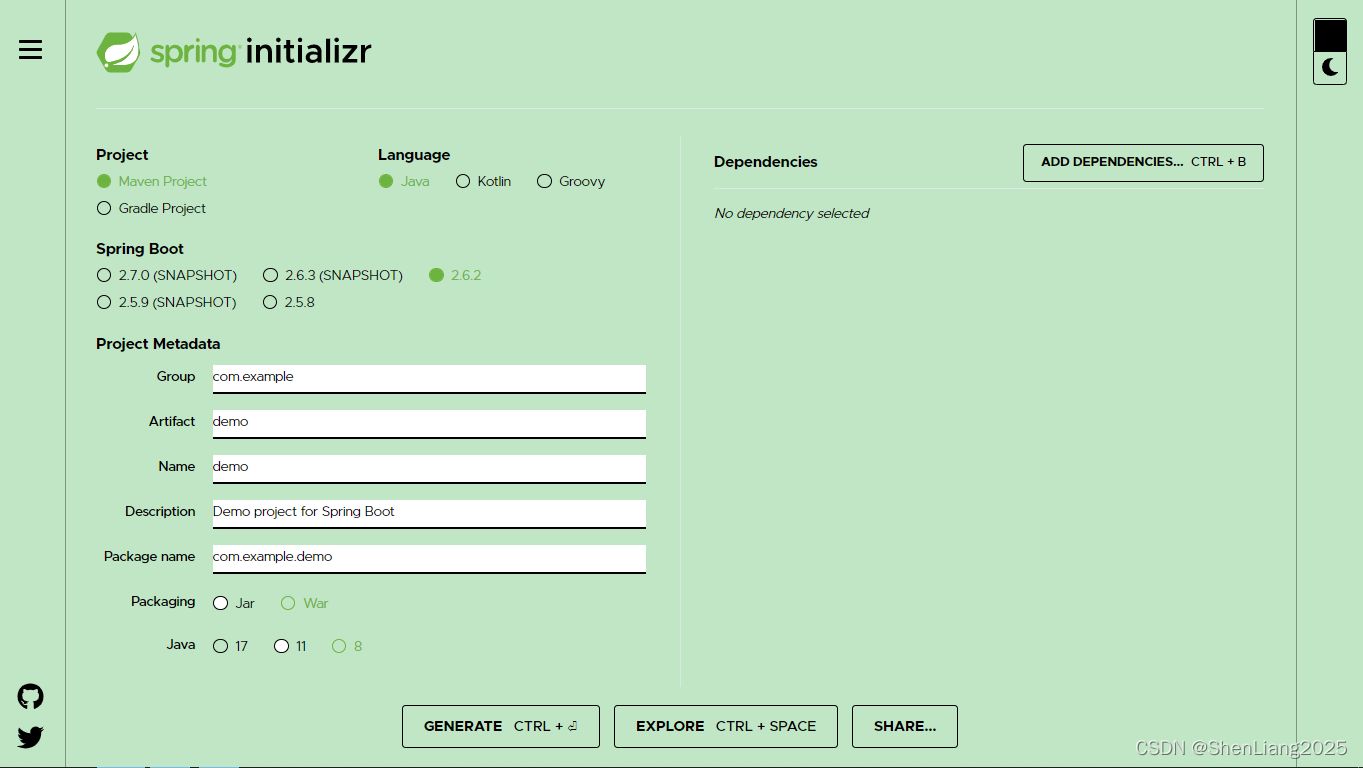Open the Twitter icon link
The image size is (1363, 768).
point(31,737)
